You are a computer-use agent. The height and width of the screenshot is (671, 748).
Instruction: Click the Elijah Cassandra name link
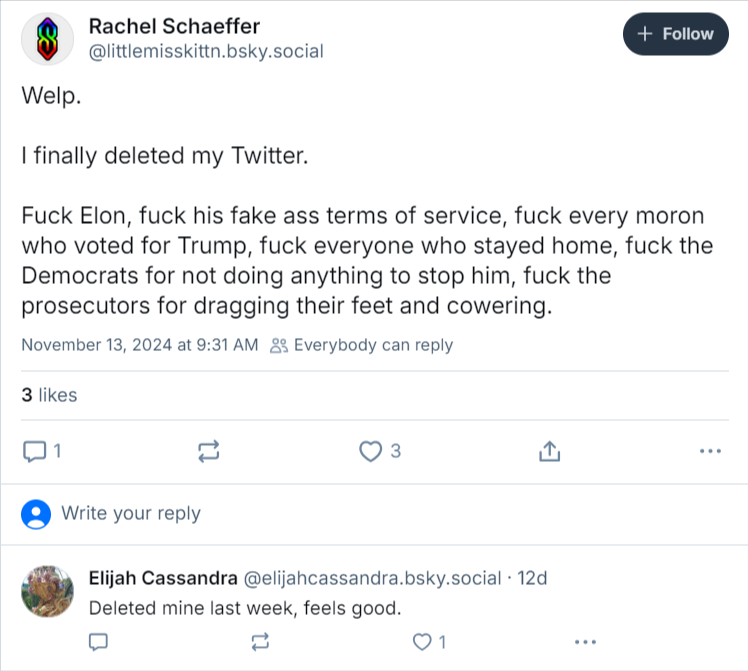point(162,578)
